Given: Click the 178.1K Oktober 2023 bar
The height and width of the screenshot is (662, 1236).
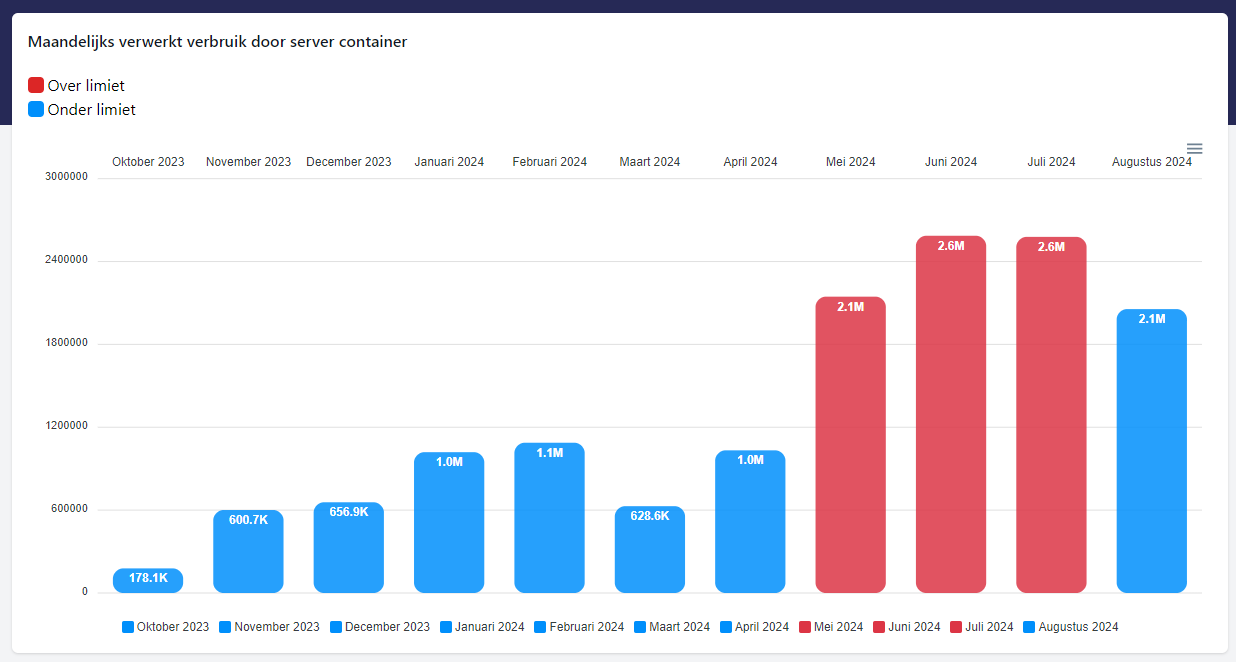Looking at the screenshot, I should pos(148,581).
